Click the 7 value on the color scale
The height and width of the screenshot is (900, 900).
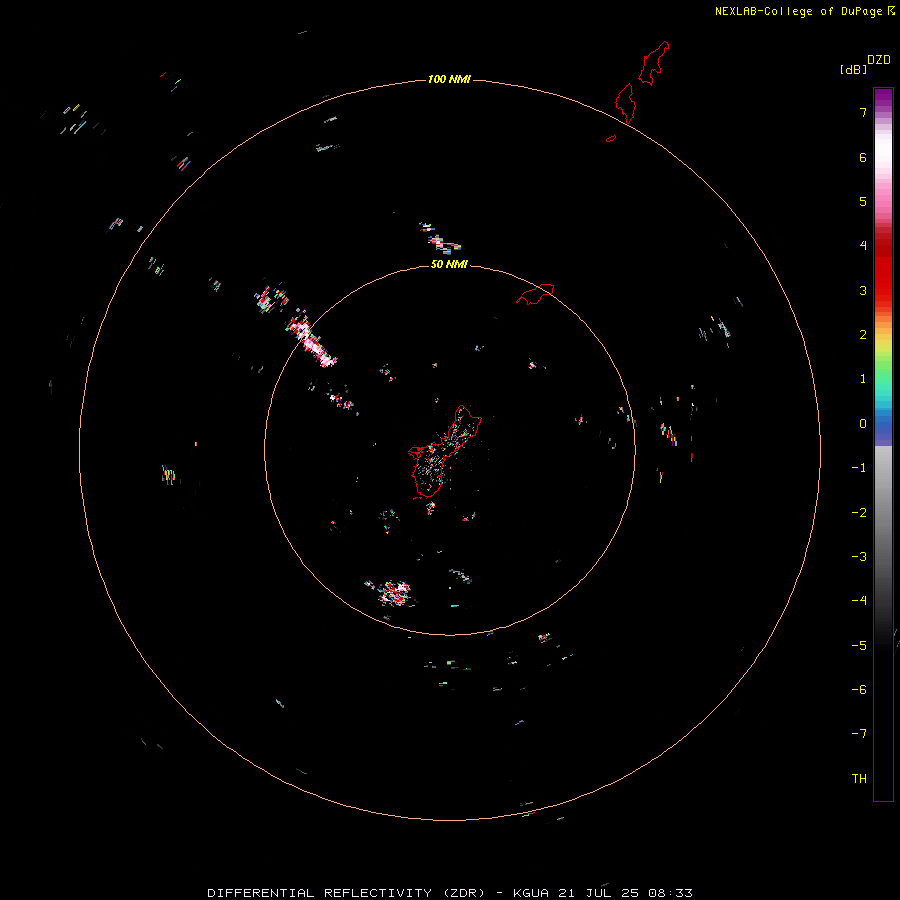[x=862, y=112]
